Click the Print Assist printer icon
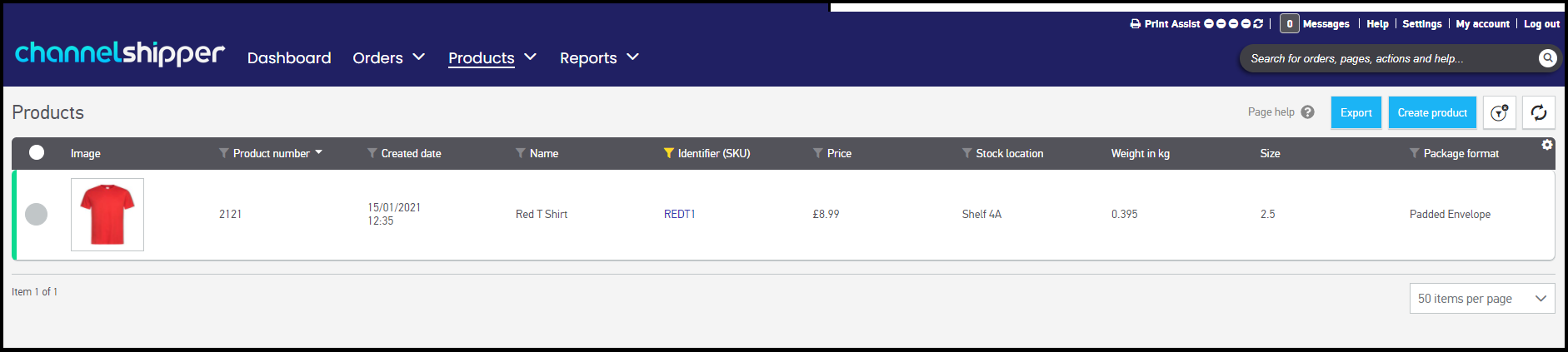 click(1135, 24)
